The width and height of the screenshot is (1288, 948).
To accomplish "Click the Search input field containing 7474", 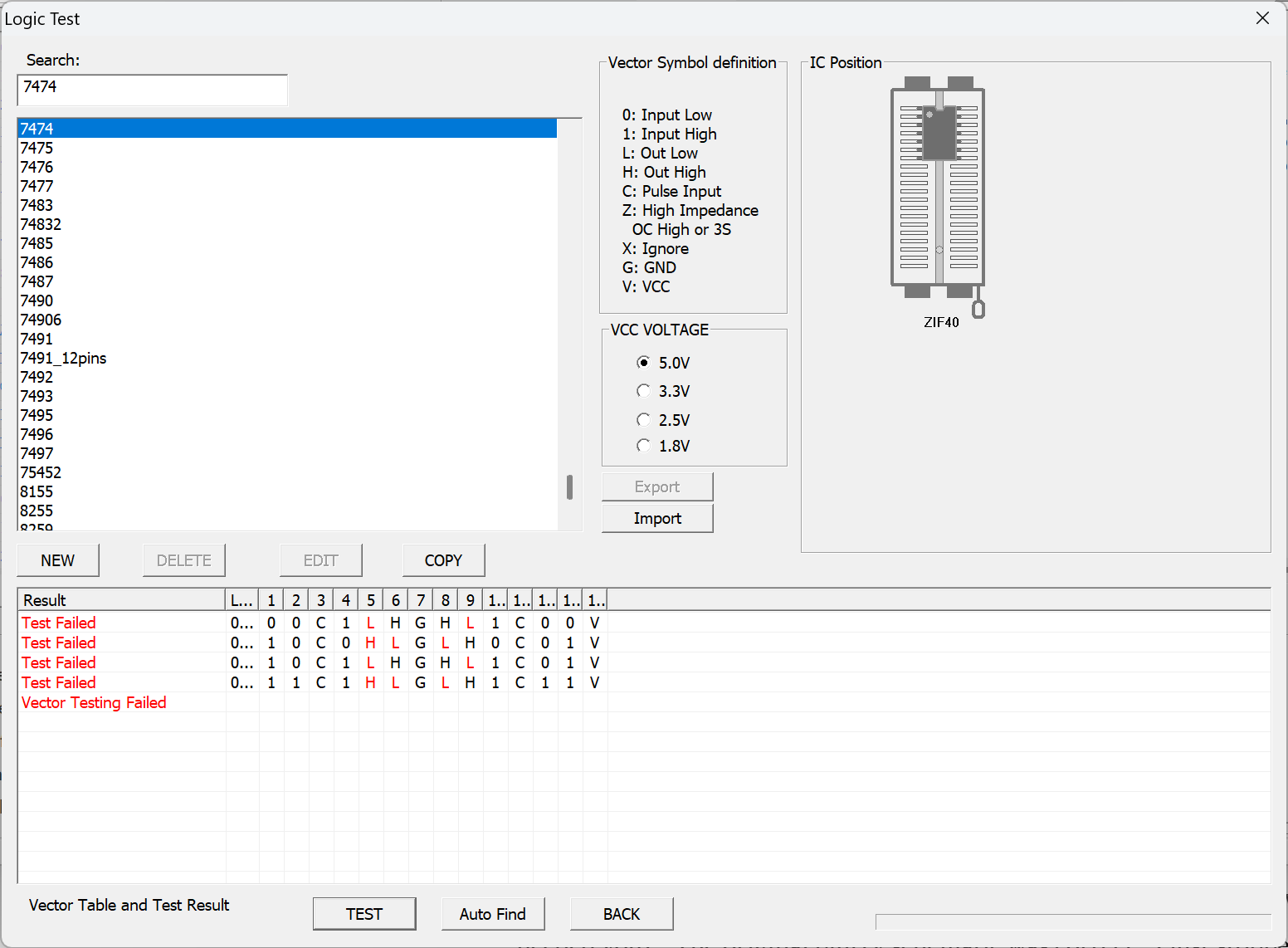I will point(152,90).
